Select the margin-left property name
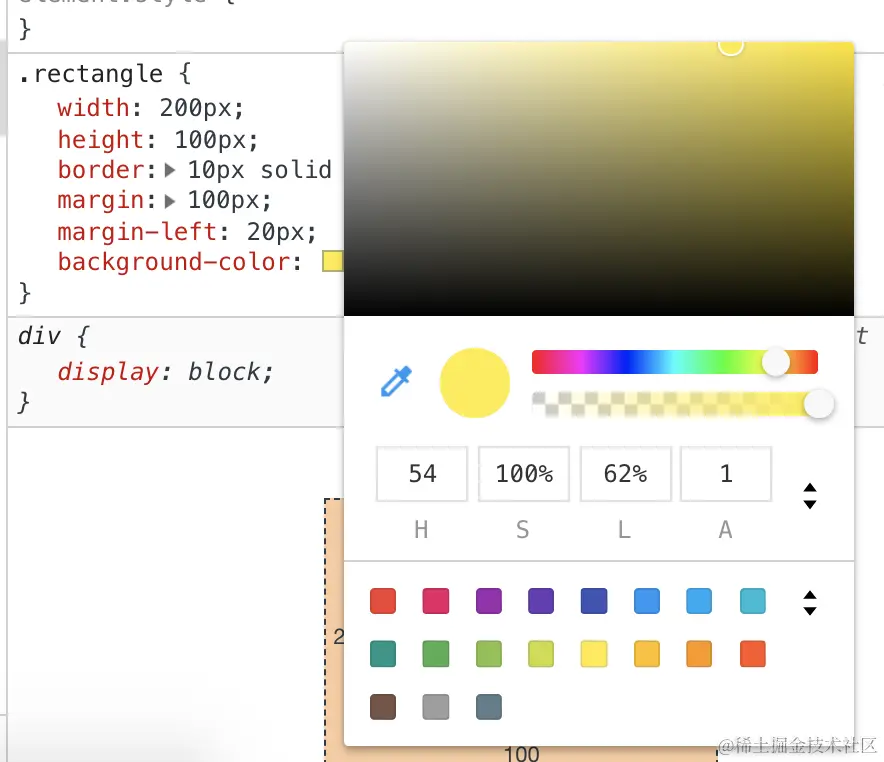This screenshot has width=884, height=762. click(x=137, y=232)
